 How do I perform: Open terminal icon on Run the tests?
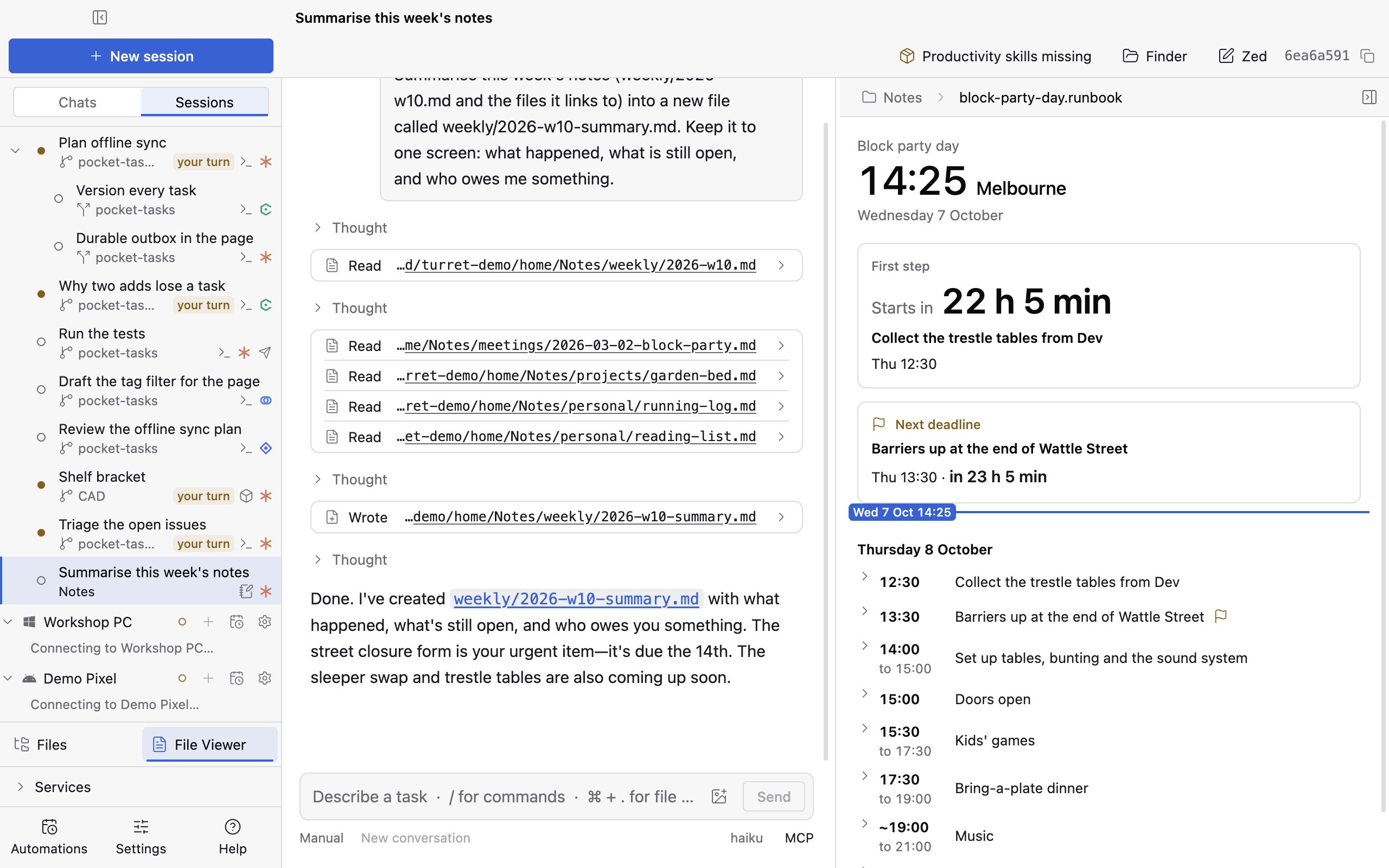(225, 353)
